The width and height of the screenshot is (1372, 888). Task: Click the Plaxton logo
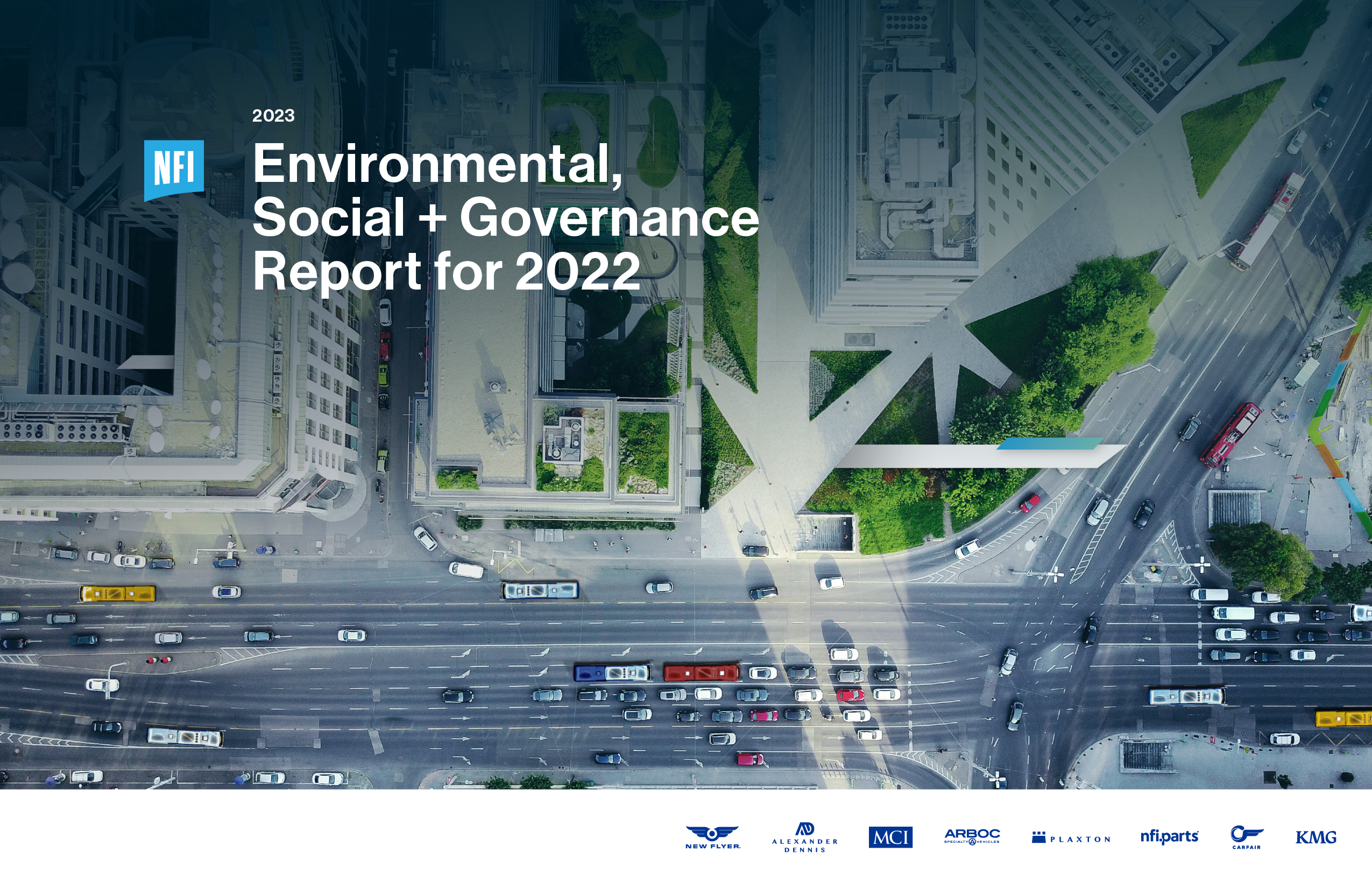pyautogui.click(x=1071, y=838)
